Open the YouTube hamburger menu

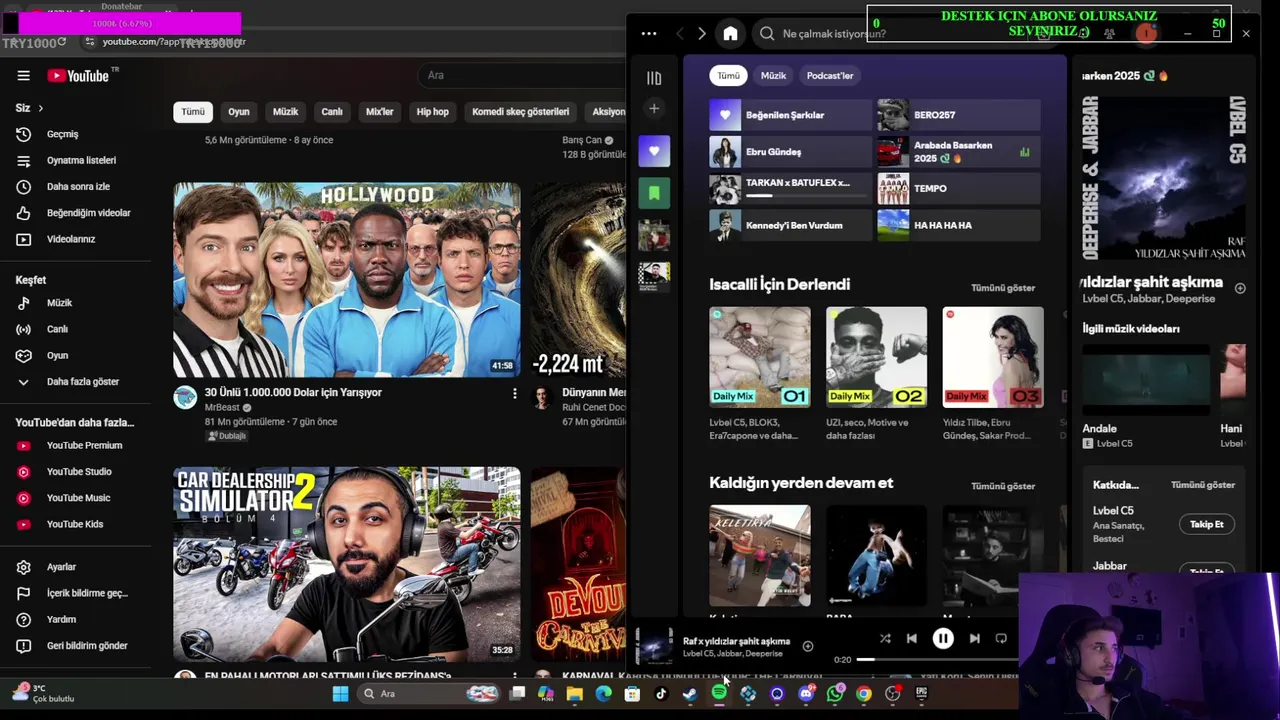[23, 76]
